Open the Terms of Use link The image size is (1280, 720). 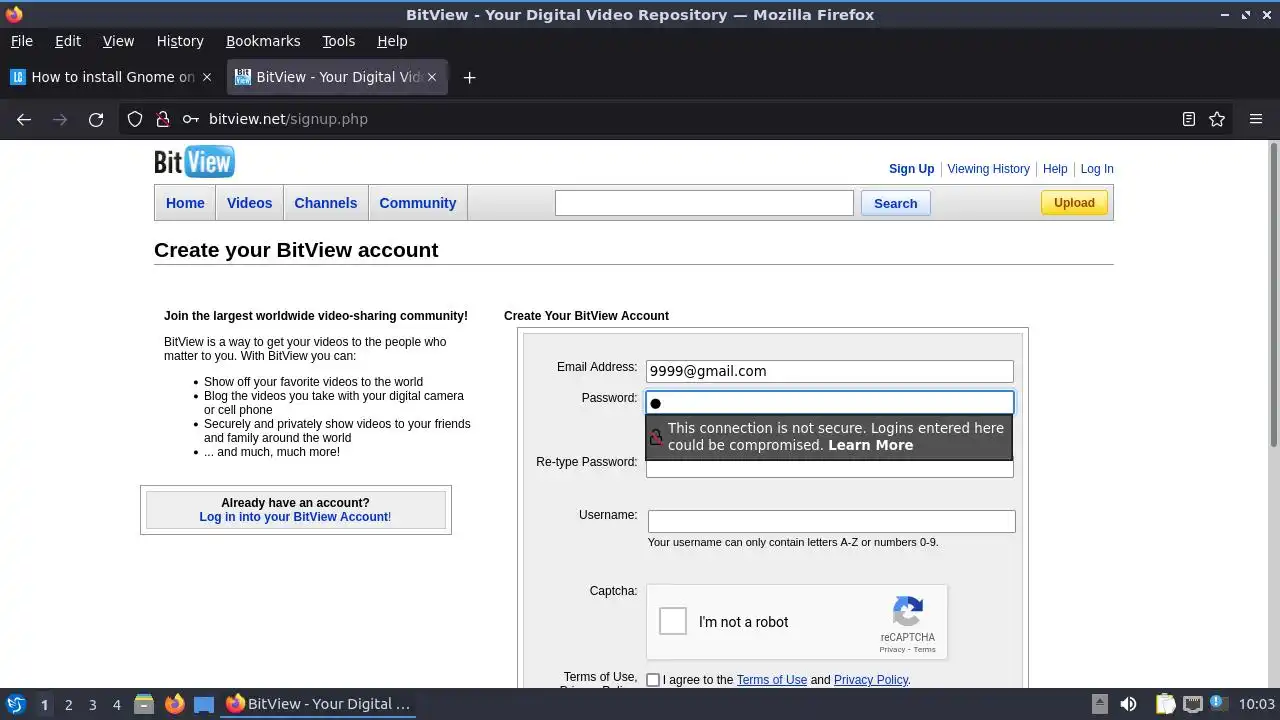(x=771, y=680)
